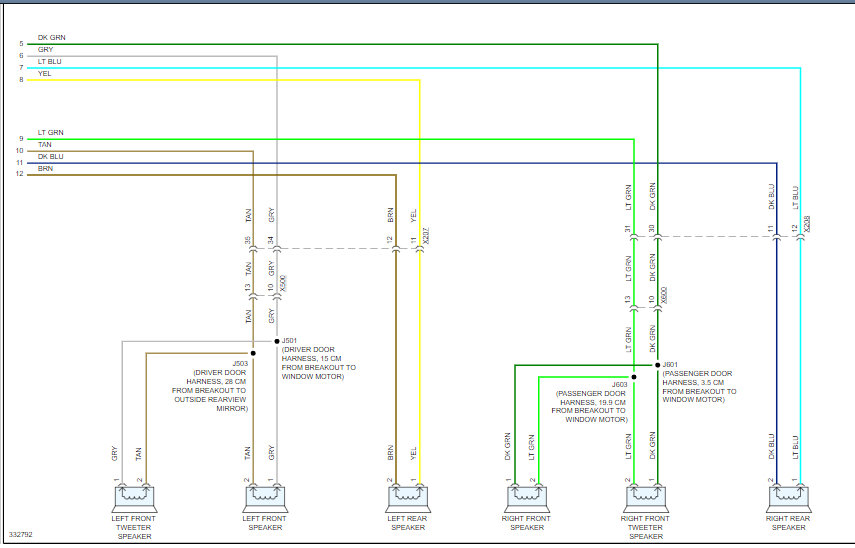The height and width of the screenshot is (548, 855).
Task: Click the DK GRN label above wire 5
Action: tap(52, 38)
